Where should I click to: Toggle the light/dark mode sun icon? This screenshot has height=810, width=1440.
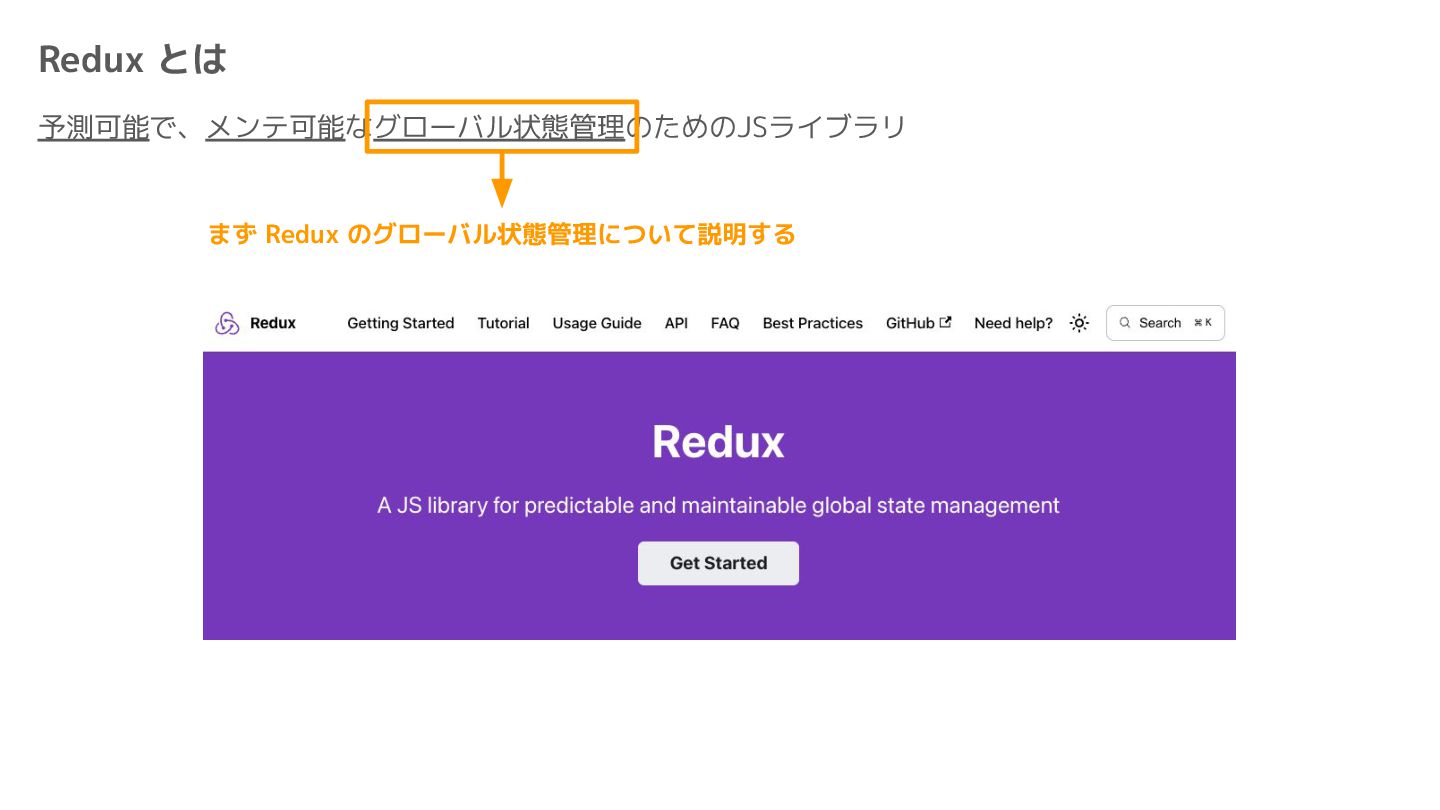click(1079, 323)
